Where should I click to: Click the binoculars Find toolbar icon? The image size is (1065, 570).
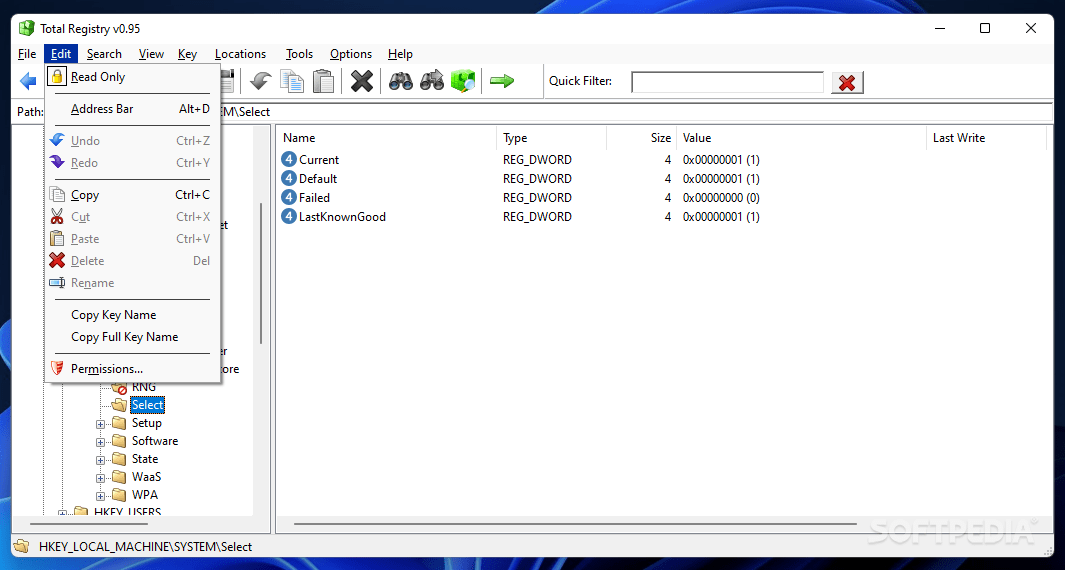(401, 82)
